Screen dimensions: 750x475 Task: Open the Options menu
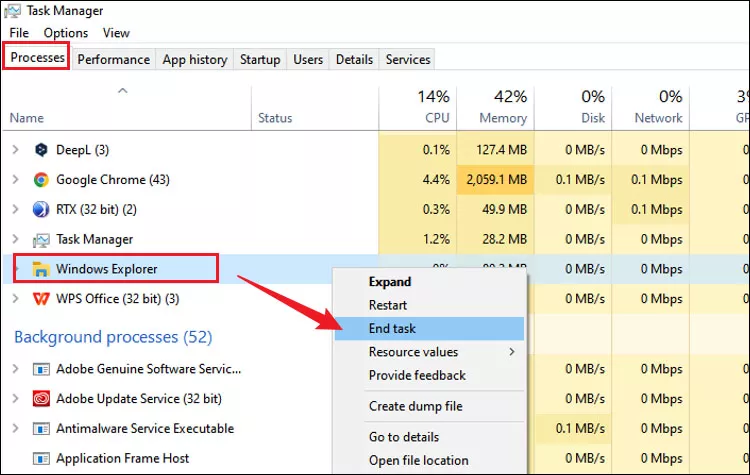(x=66, y=33)
